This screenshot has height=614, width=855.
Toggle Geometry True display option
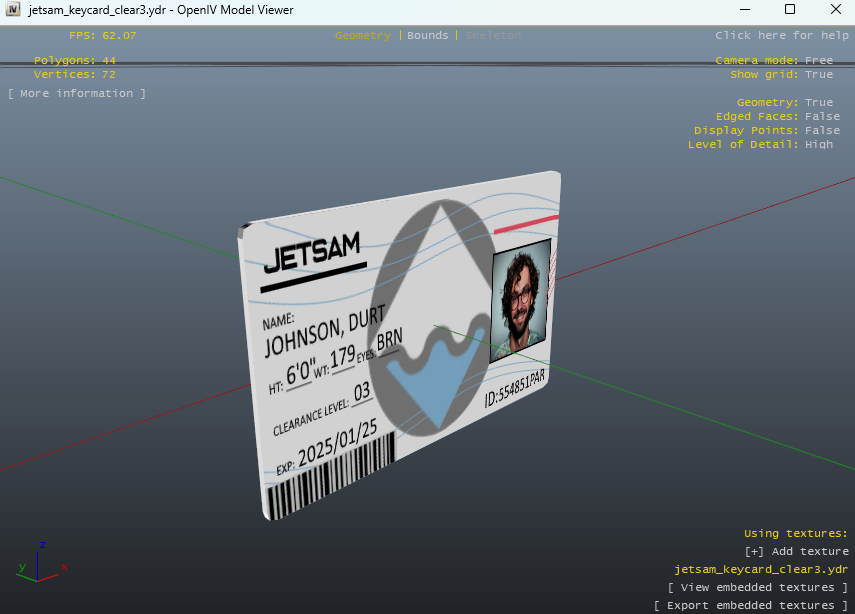click(x=785, y=102)
